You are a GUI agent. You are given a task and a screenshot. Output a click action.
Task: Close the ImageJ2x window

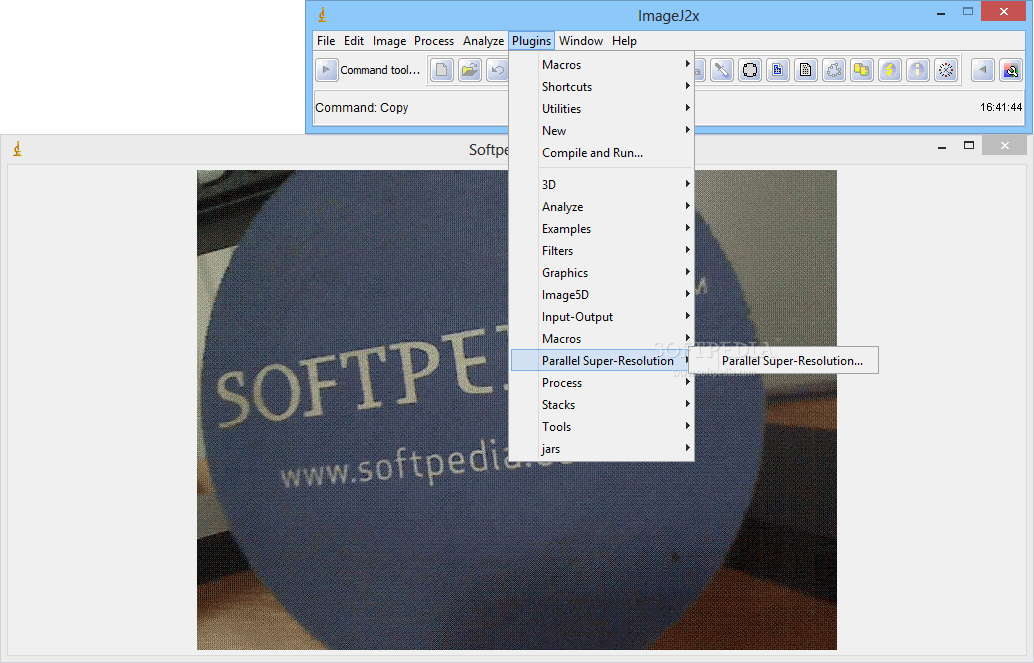[x=1003, y=11]
